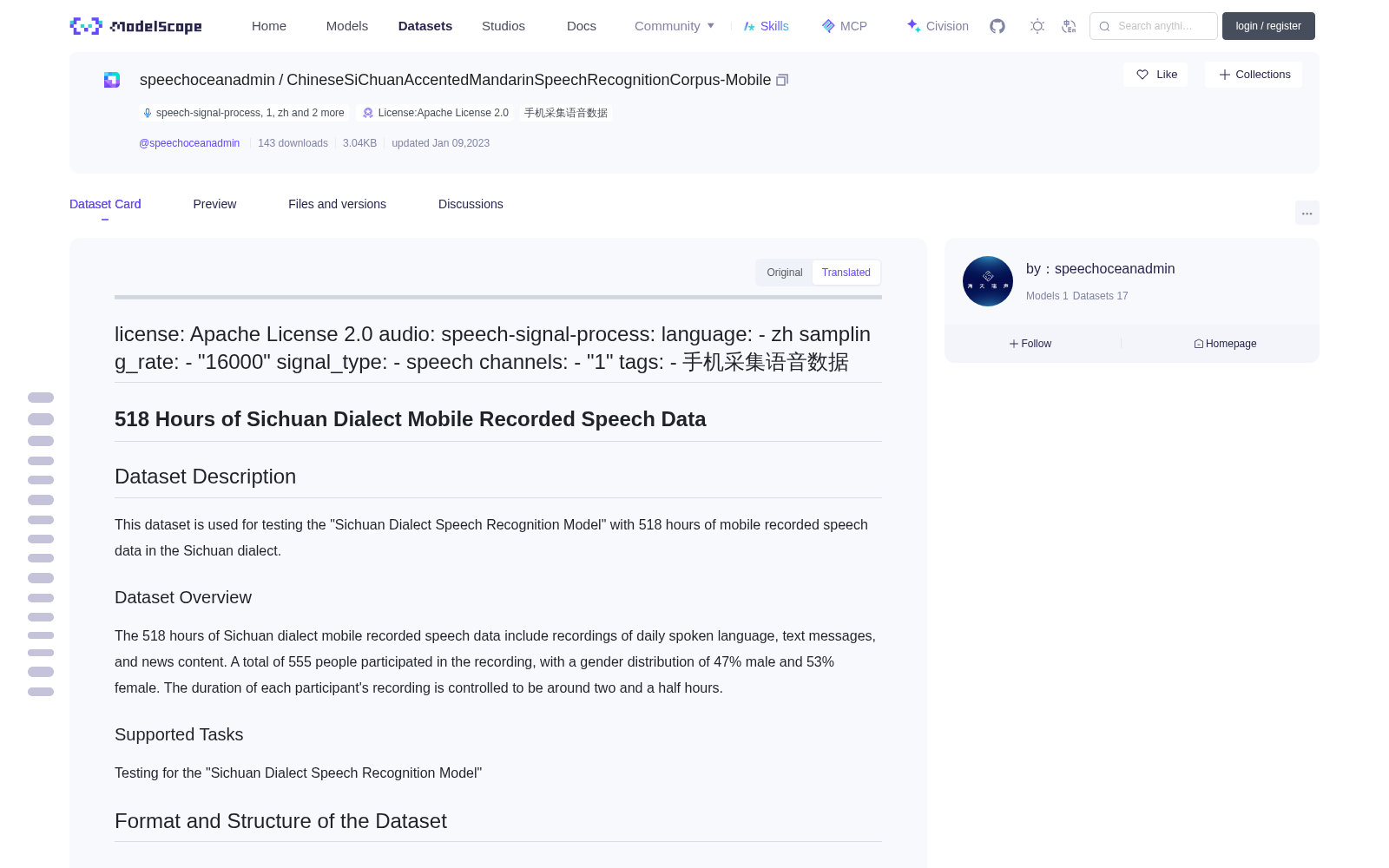The height and width of the screenshot is (868, 1389).
Task: Click the 'Dataset Overview' heading
Action: (x=183, y=597)
